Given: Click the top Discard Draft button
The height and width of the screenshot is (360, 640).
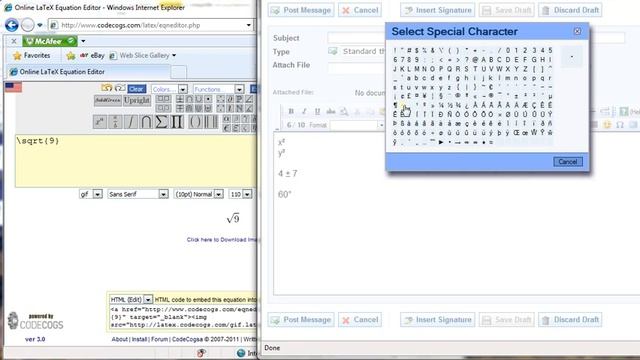Looking at the screenshot, I should 570,10.
